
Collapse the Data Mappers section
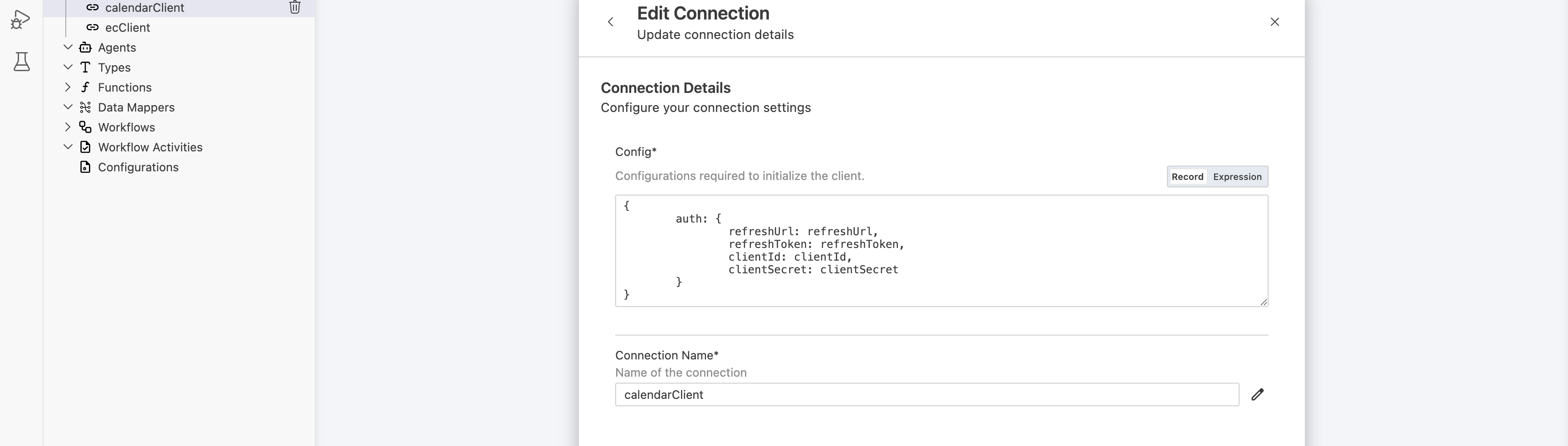[x=68, y=107]
